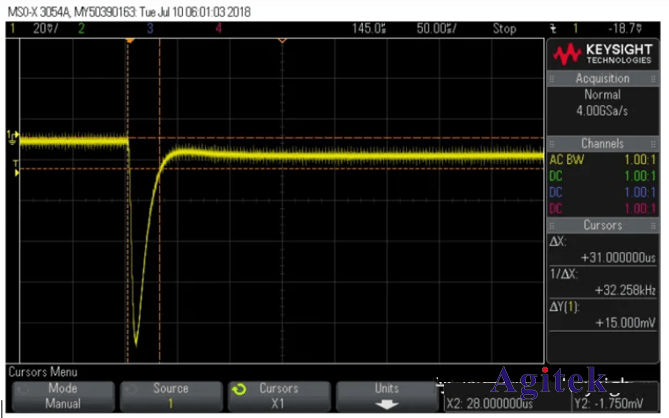
Task: Open the Mode Manual softkey
Action: 62,396
